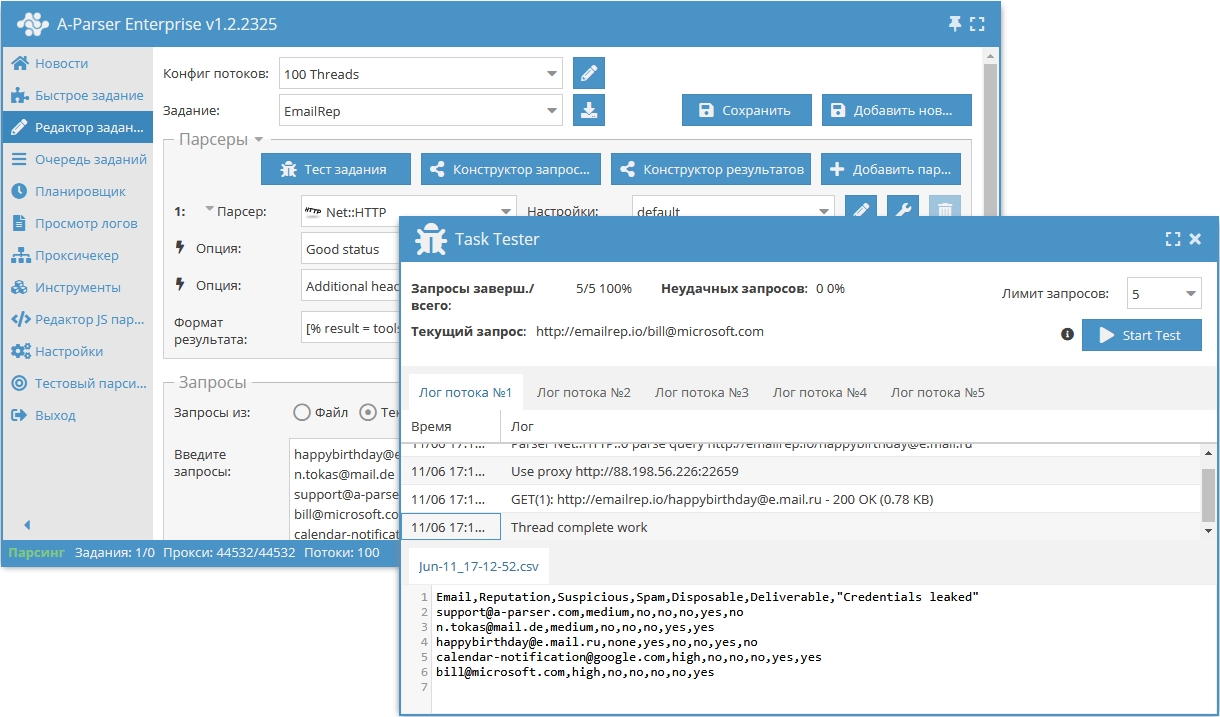Click the 'Use proxy http://88.198.56.226:22659' row
The image size is (1220, 717).
[x=801, y=471]
